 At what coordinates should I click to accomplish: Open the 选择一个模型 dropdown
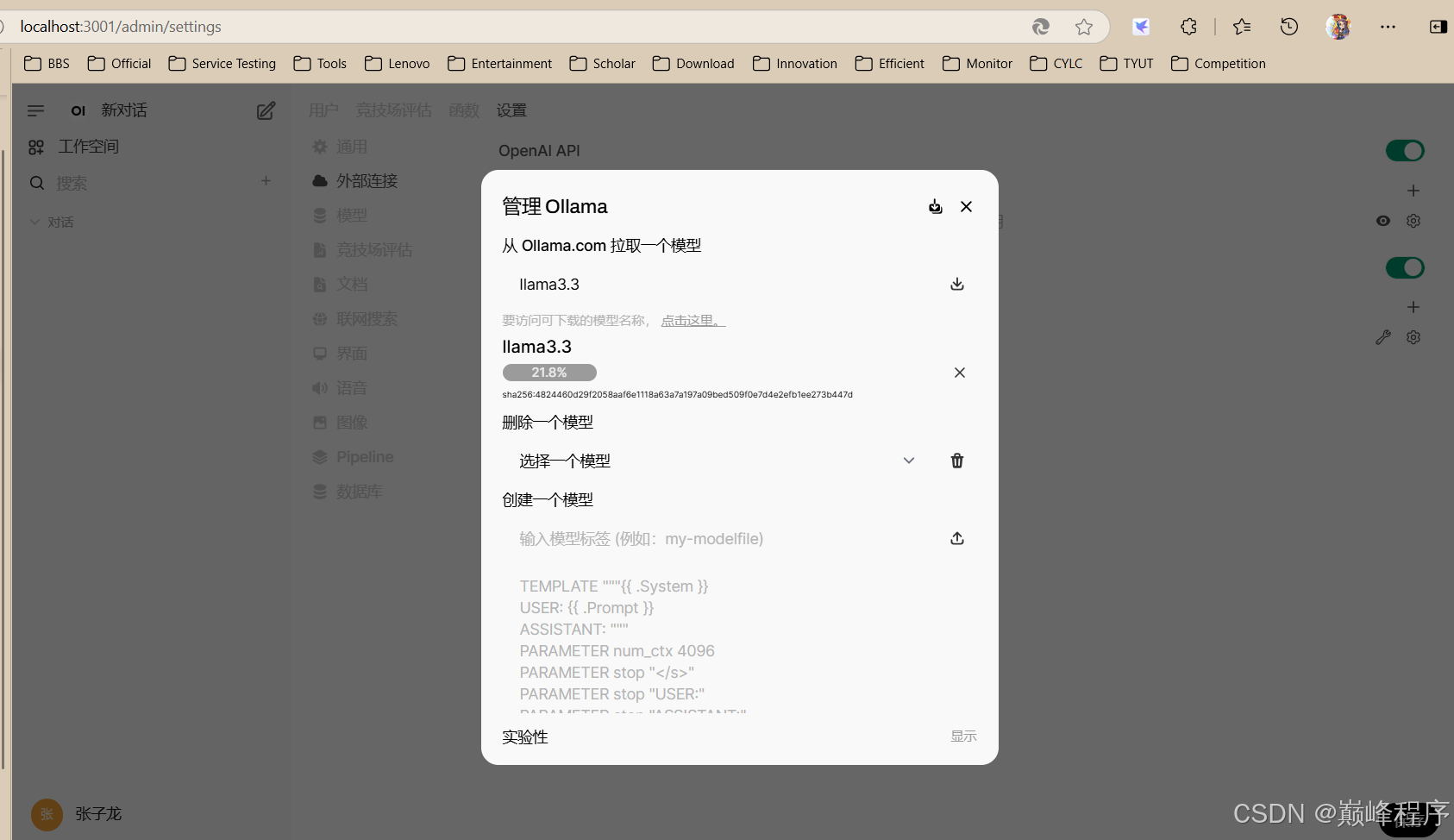pyautogui.click(x=718, y=461)
